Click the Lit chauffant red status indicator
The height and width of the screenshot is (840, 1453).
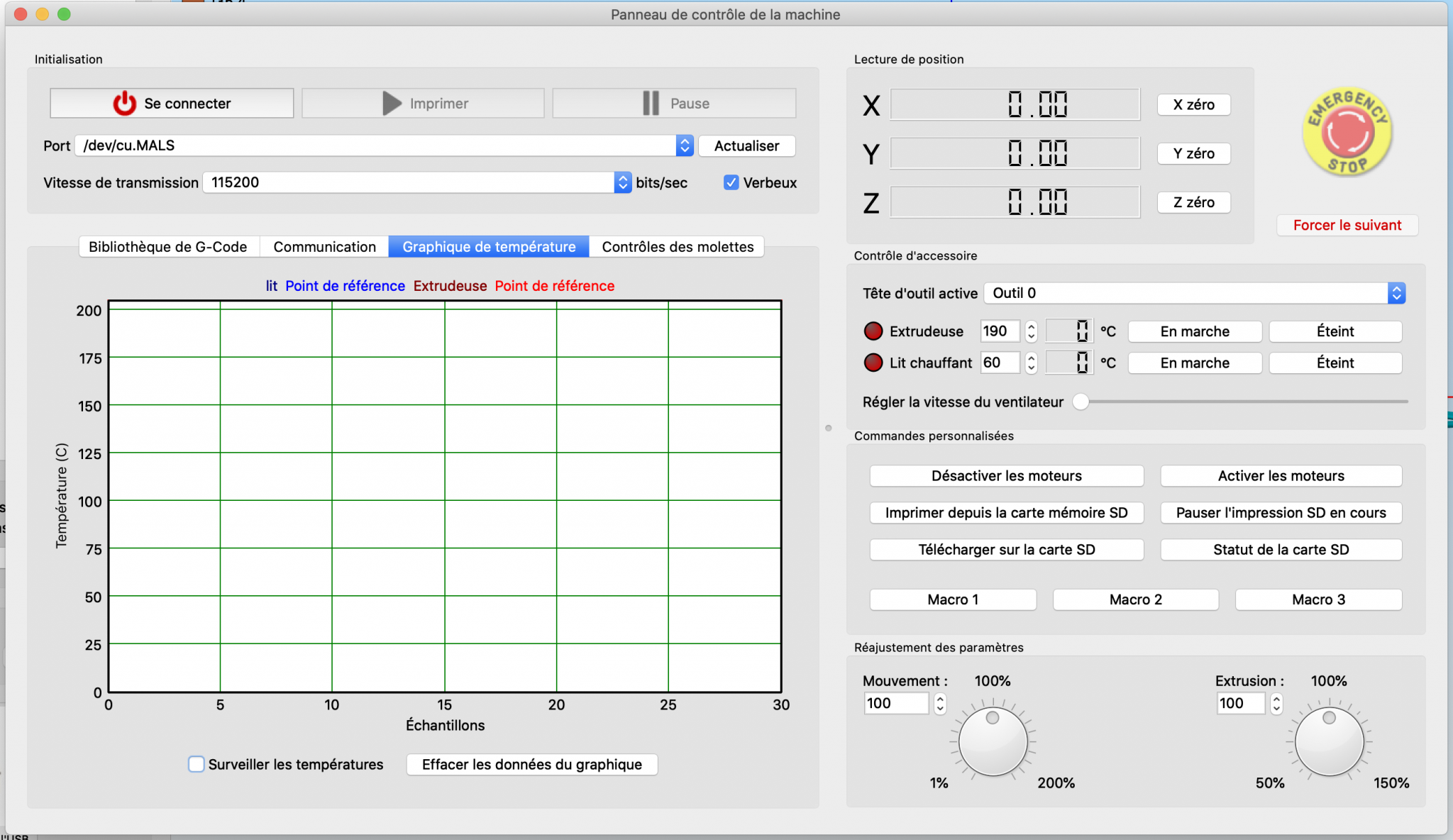point(873,363)
